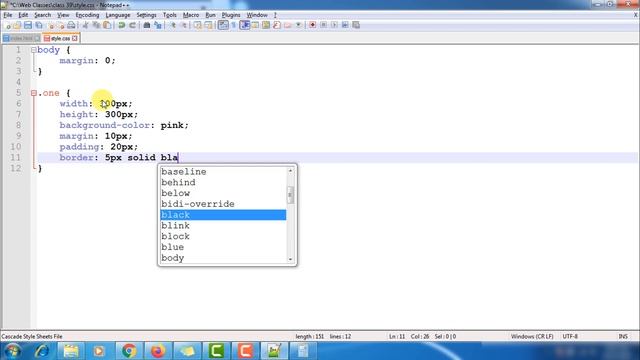Click the Close All toolbar icon
The width and height of the screenshot is (640, 360).
point(61,25)
